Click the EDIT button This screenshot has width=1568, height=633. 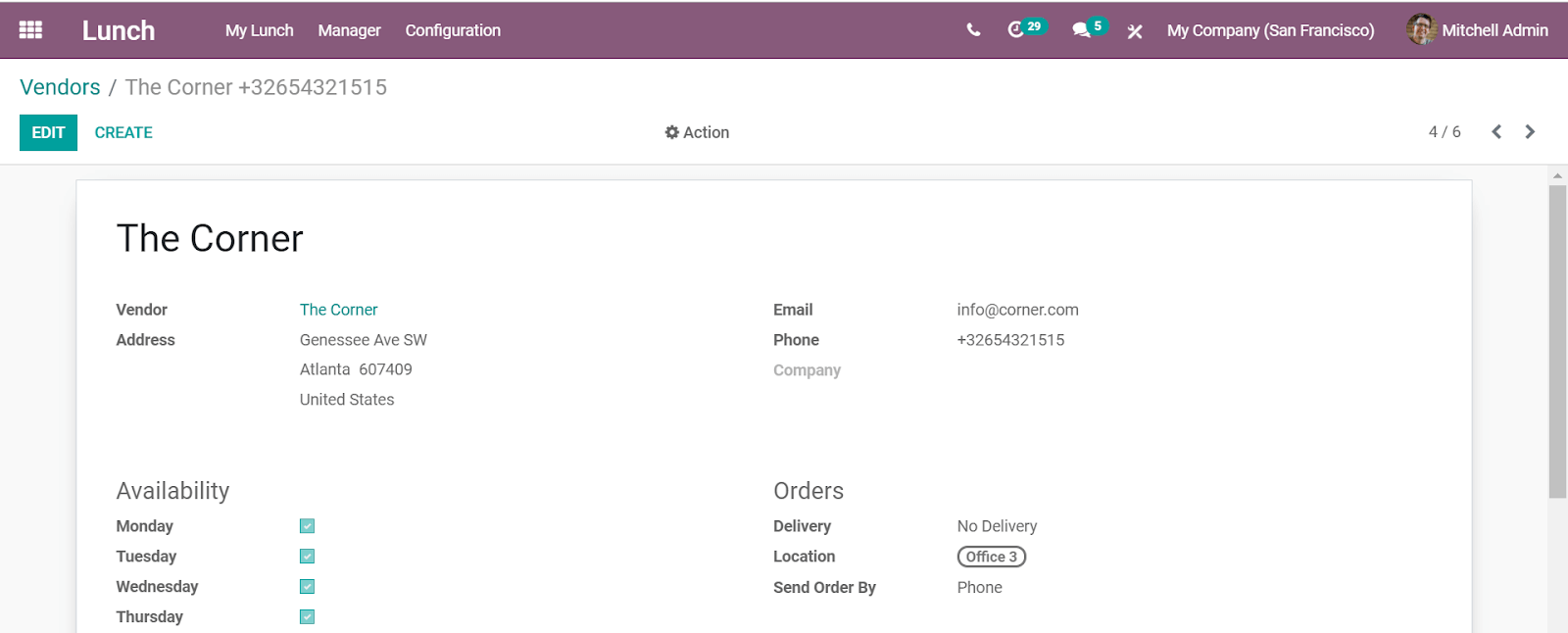click(48, 132)
